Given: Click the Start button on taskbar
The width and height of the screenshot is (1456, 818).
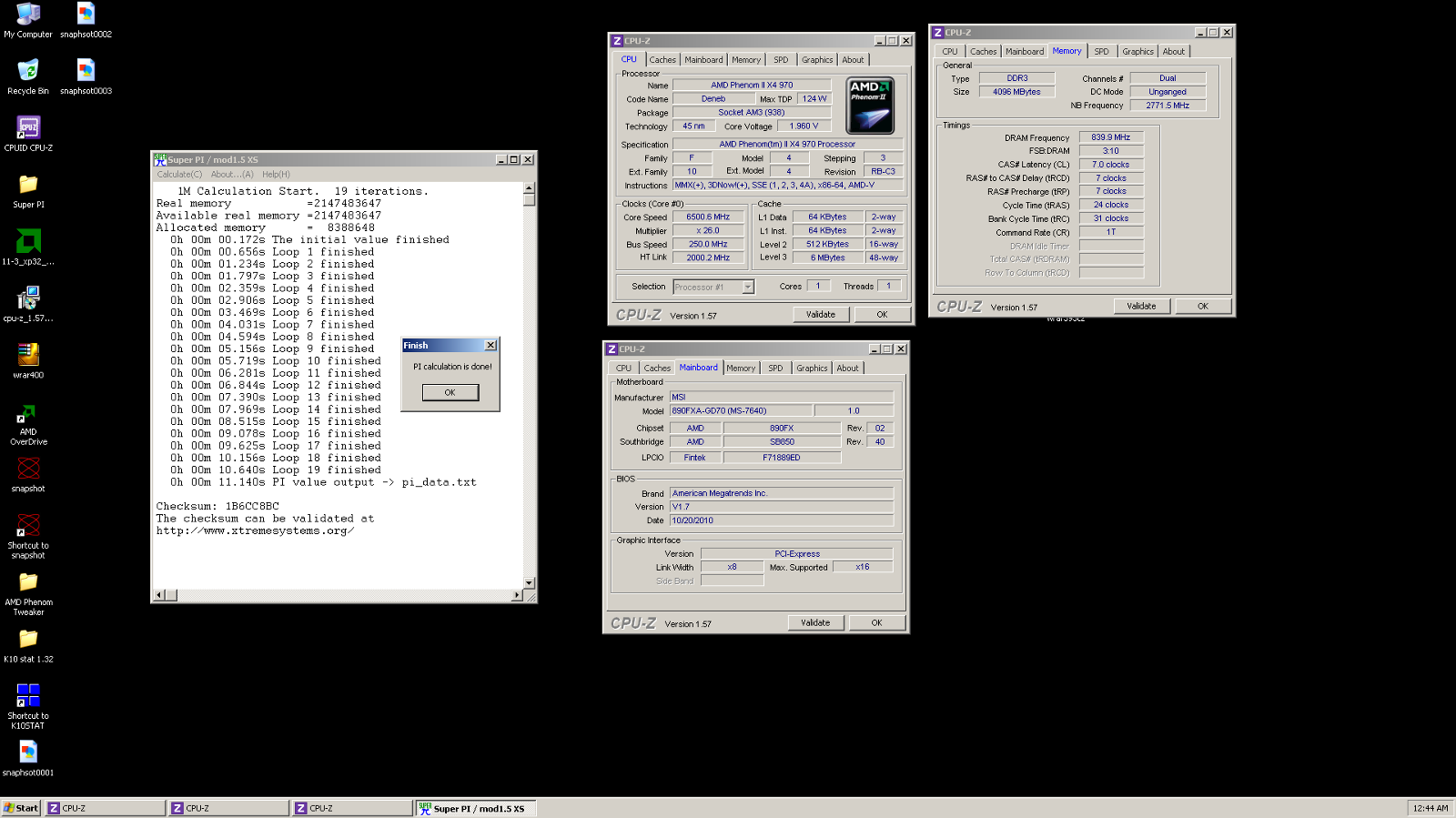Looking at the screenshot, I should (21, 808).
